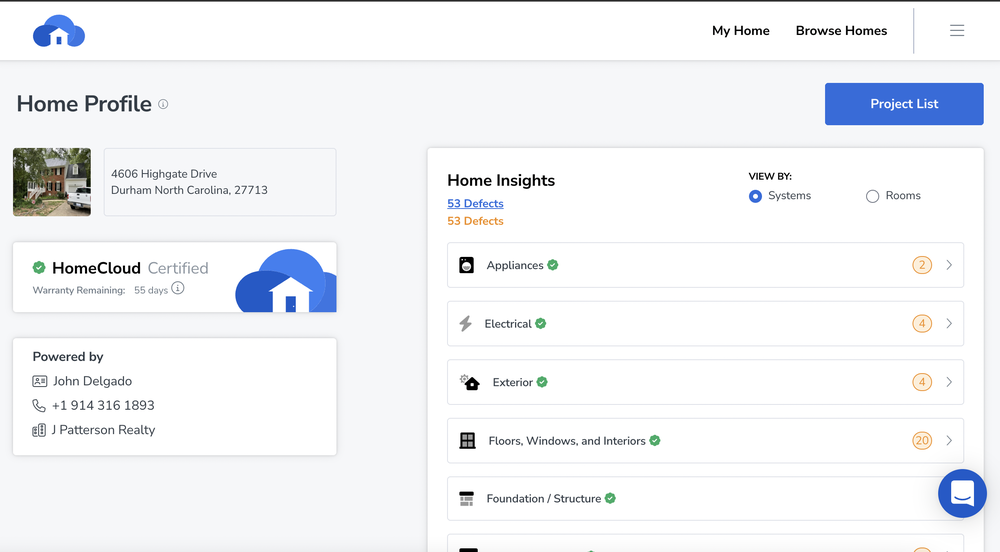Click the name John Delgado
The width and height of the screenshot is (1000, 552).
tap(92, 381)
